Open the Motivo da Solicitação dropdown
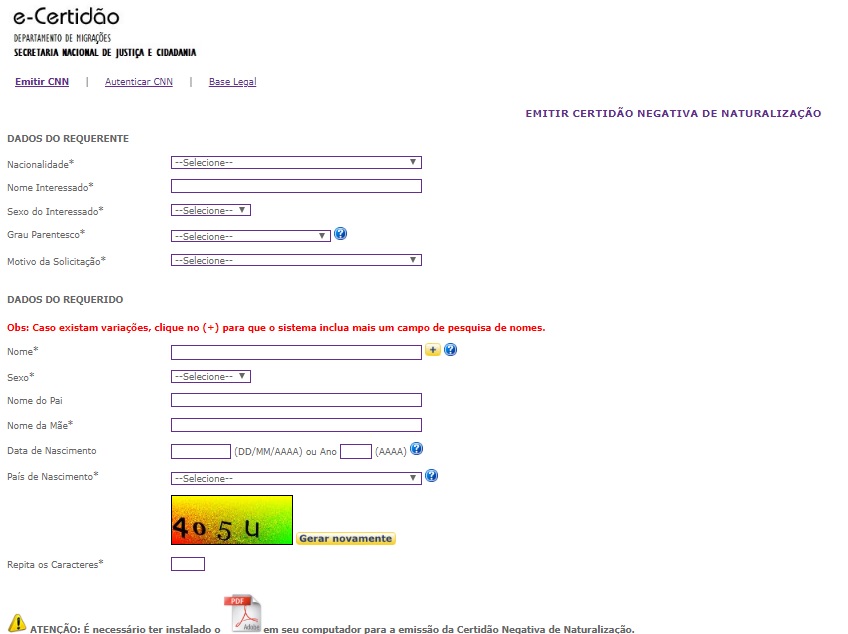 pyautogui.click(x=296, y=260)
